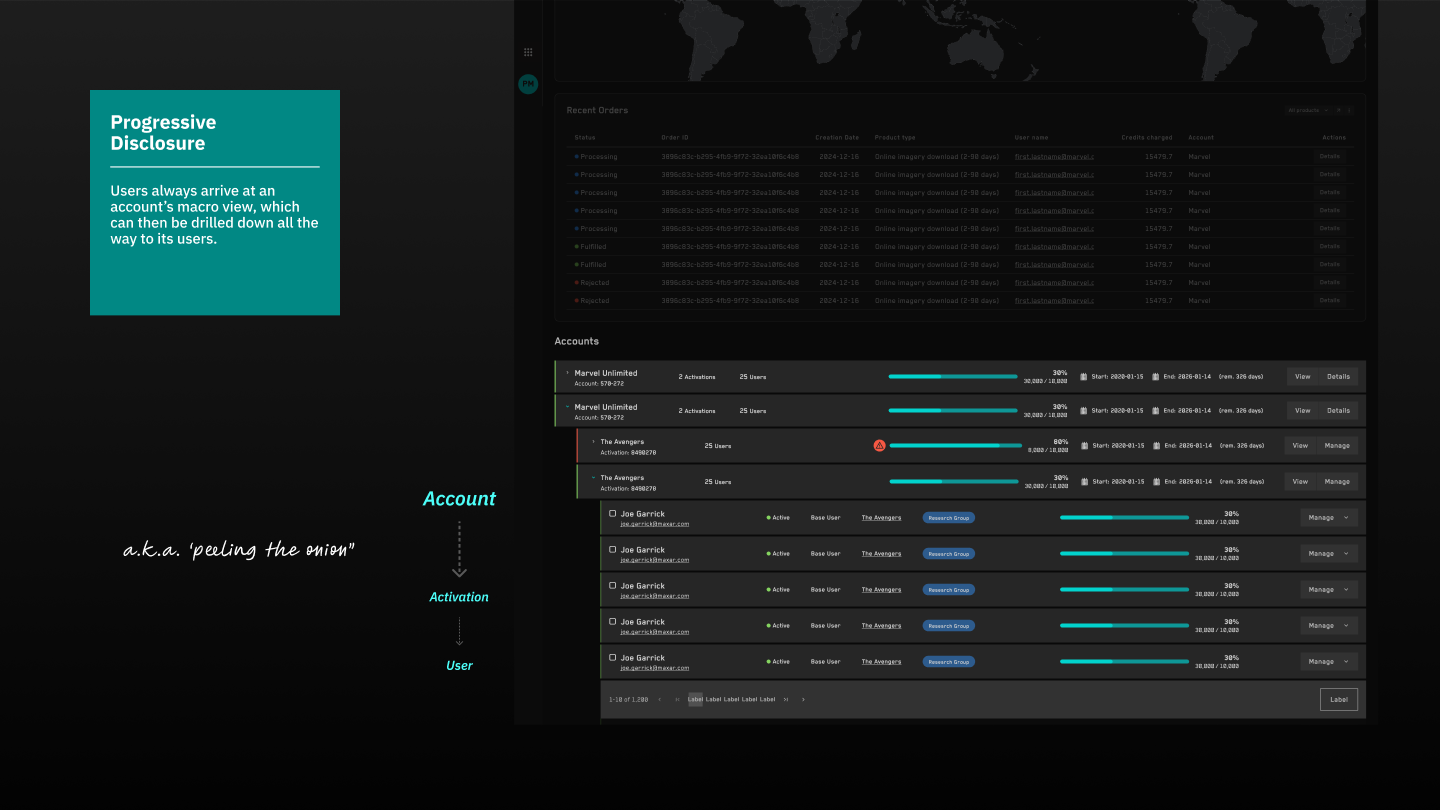Expand the collapsed Marvel Unlimited account row

pyautogui.click(x=567, y=373)
